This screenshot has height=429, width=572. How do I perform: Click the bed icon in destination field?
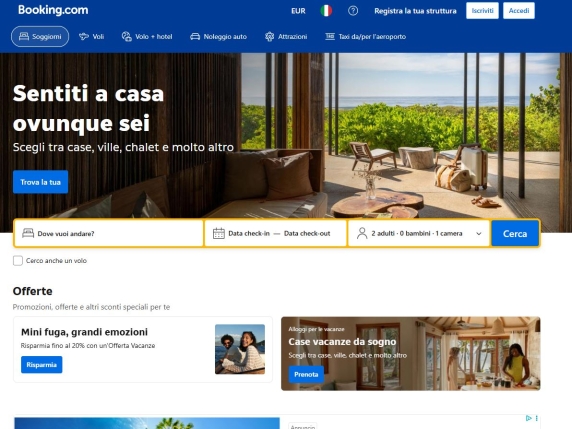(x=28, y=233)
